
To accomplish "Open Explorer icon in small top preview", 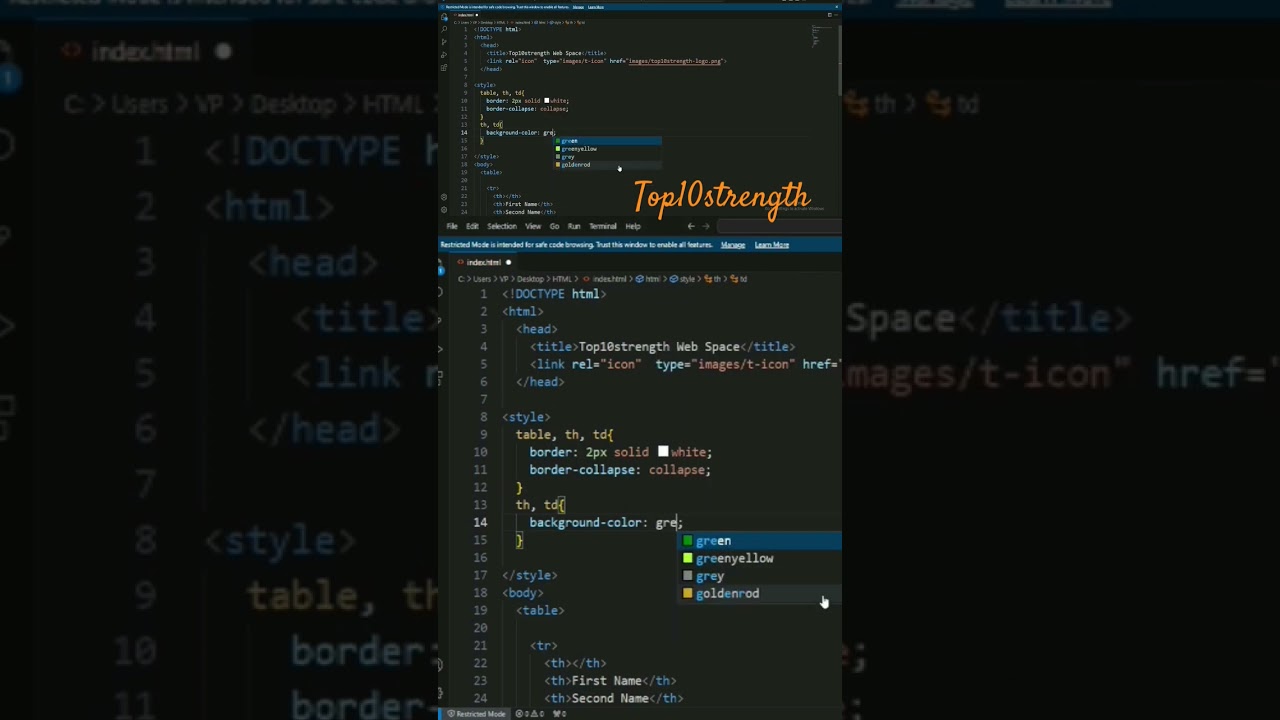I will 444,17.
